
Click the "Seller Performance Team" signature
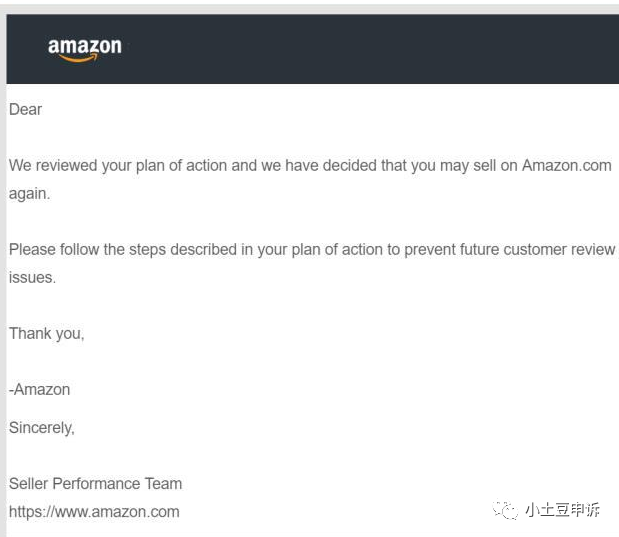click(95, 483)
